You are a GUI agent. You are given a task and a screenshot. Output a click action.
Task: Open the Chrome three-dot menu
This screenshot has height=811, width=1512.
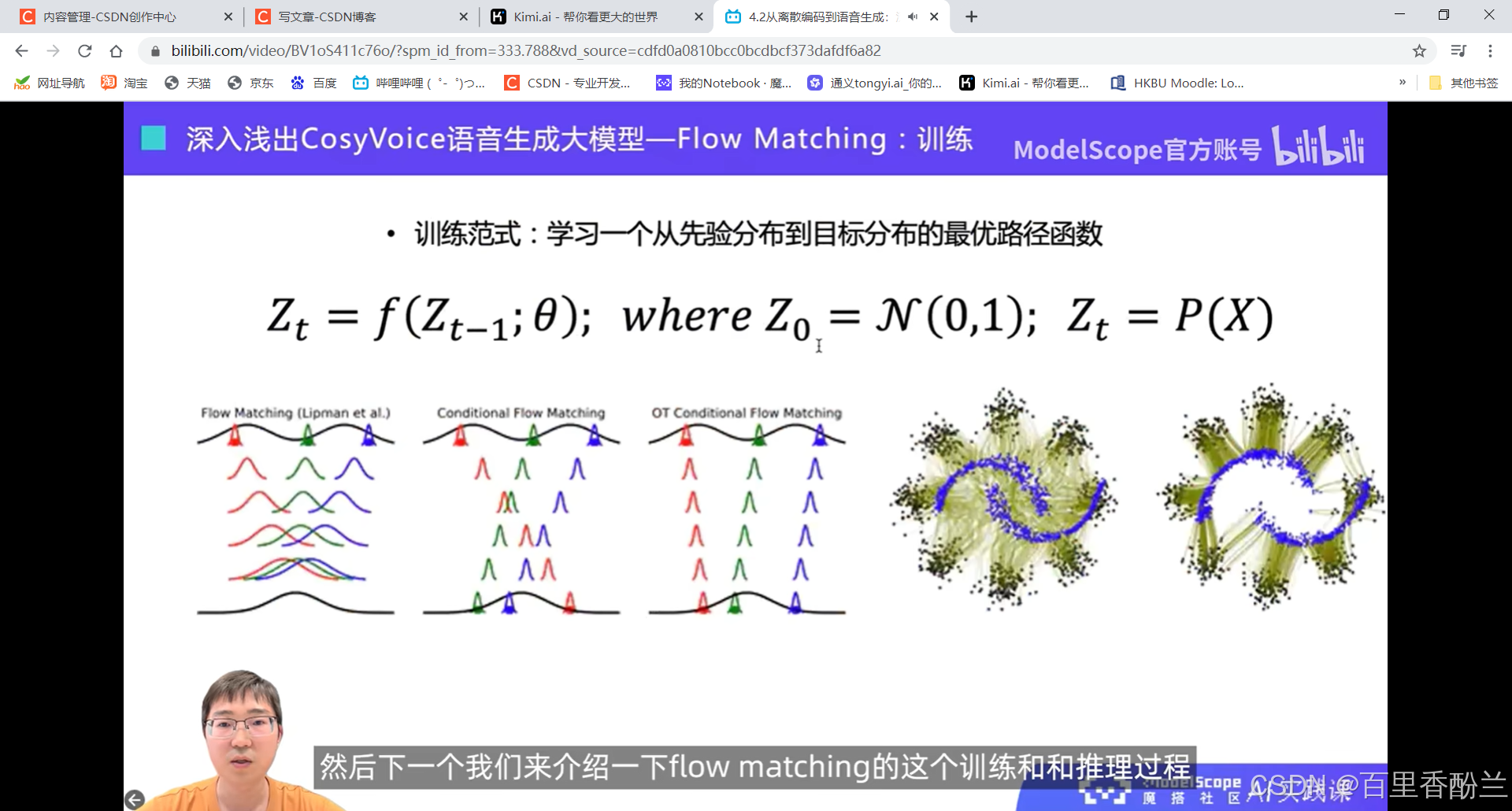1490,51
